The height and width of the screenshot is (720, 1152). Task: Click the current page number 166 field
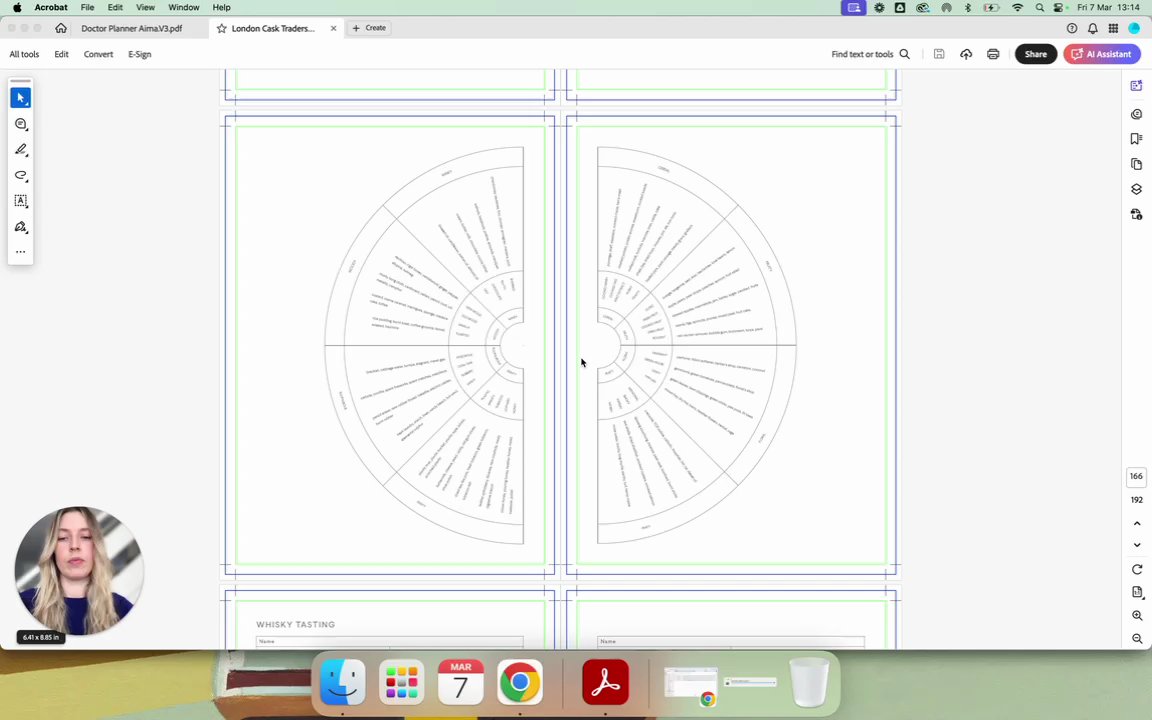[1137, 476]
